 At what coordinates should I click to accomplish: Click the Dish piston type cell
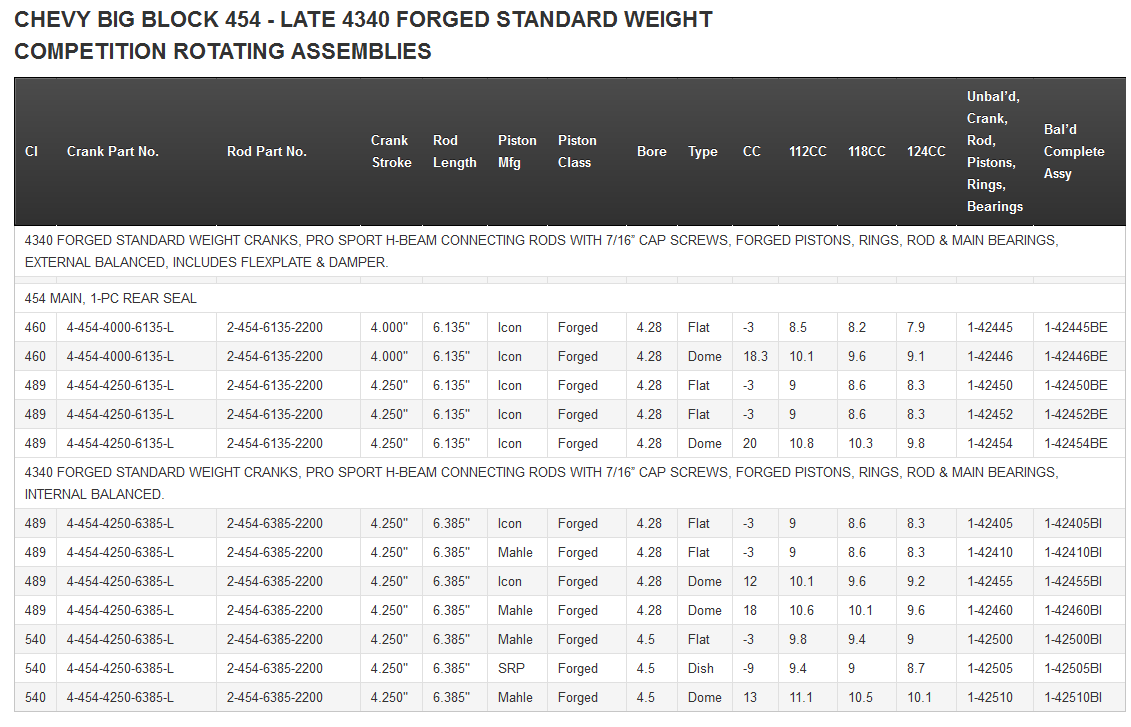(701, 669)
